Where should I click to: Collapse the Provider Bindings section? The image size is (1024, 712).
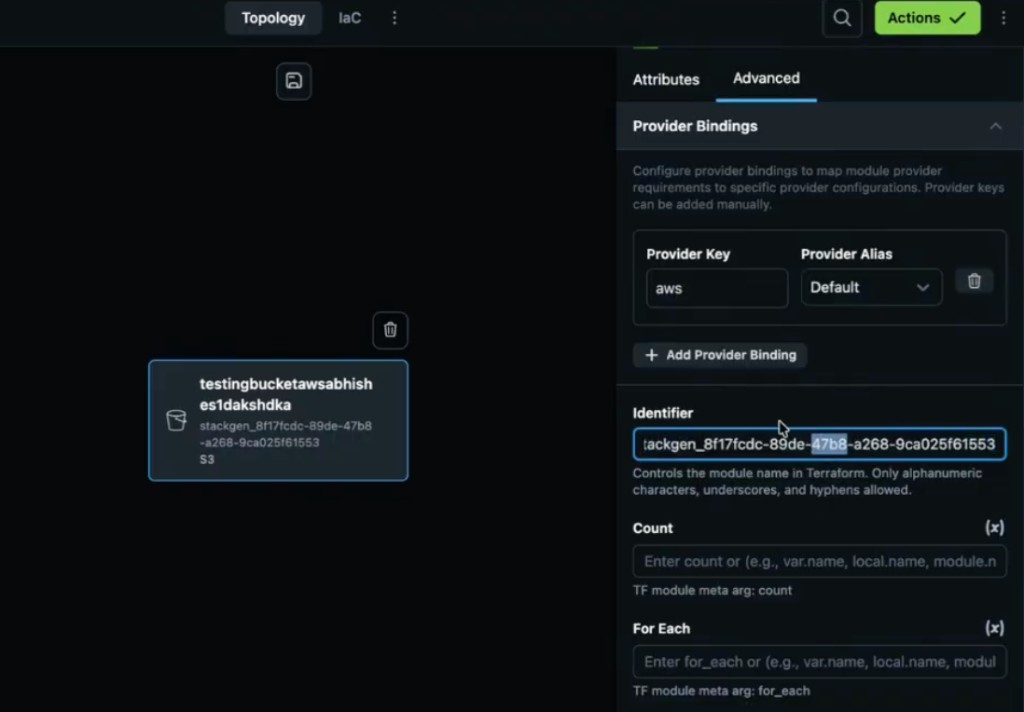point(995,126)
